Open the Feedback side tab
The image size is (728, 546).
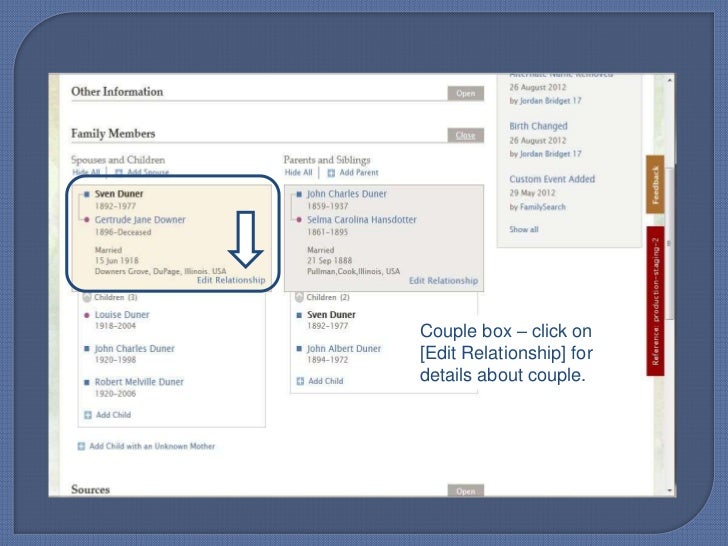click(x=655, y=184)
